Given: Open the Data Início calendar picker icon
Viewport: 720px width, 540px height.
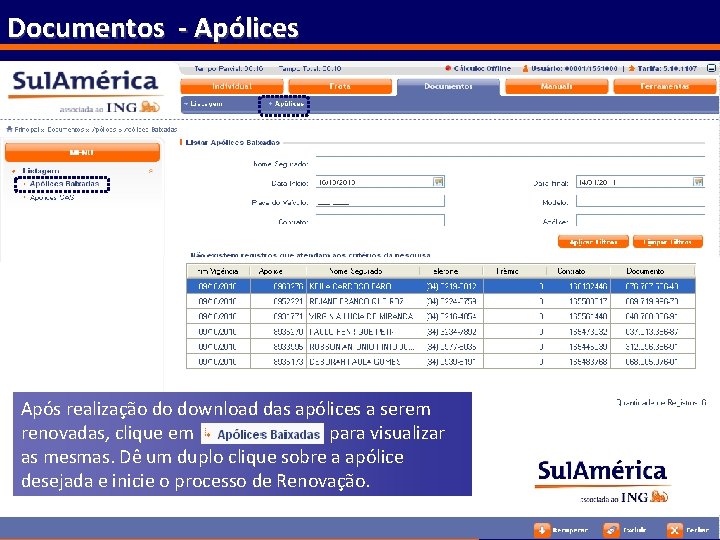Looking at the screenshot, I should point(439,182).
